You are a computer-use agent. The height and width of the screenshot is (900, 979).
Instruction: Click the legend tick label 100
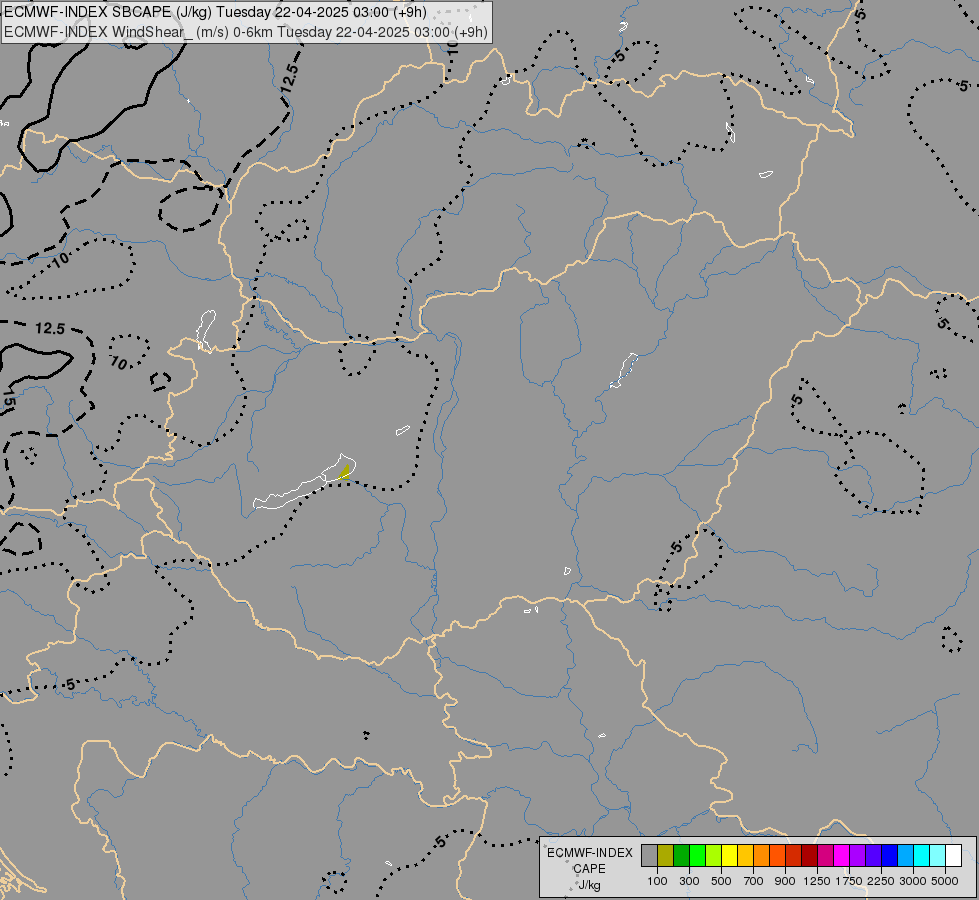tap(657, 881)
